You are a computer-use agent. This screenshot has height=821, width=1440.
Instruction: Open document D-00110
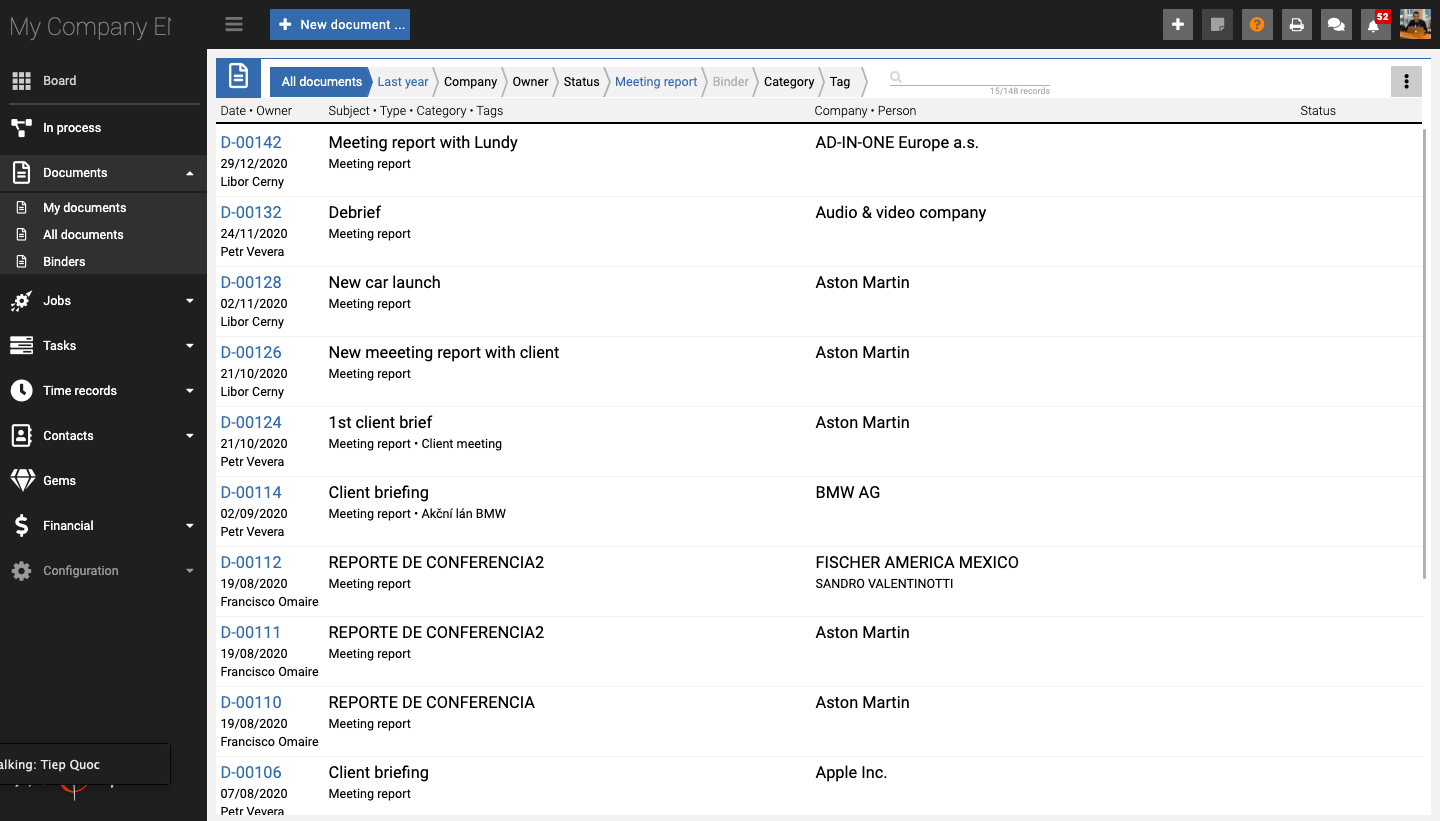[251, 703]
